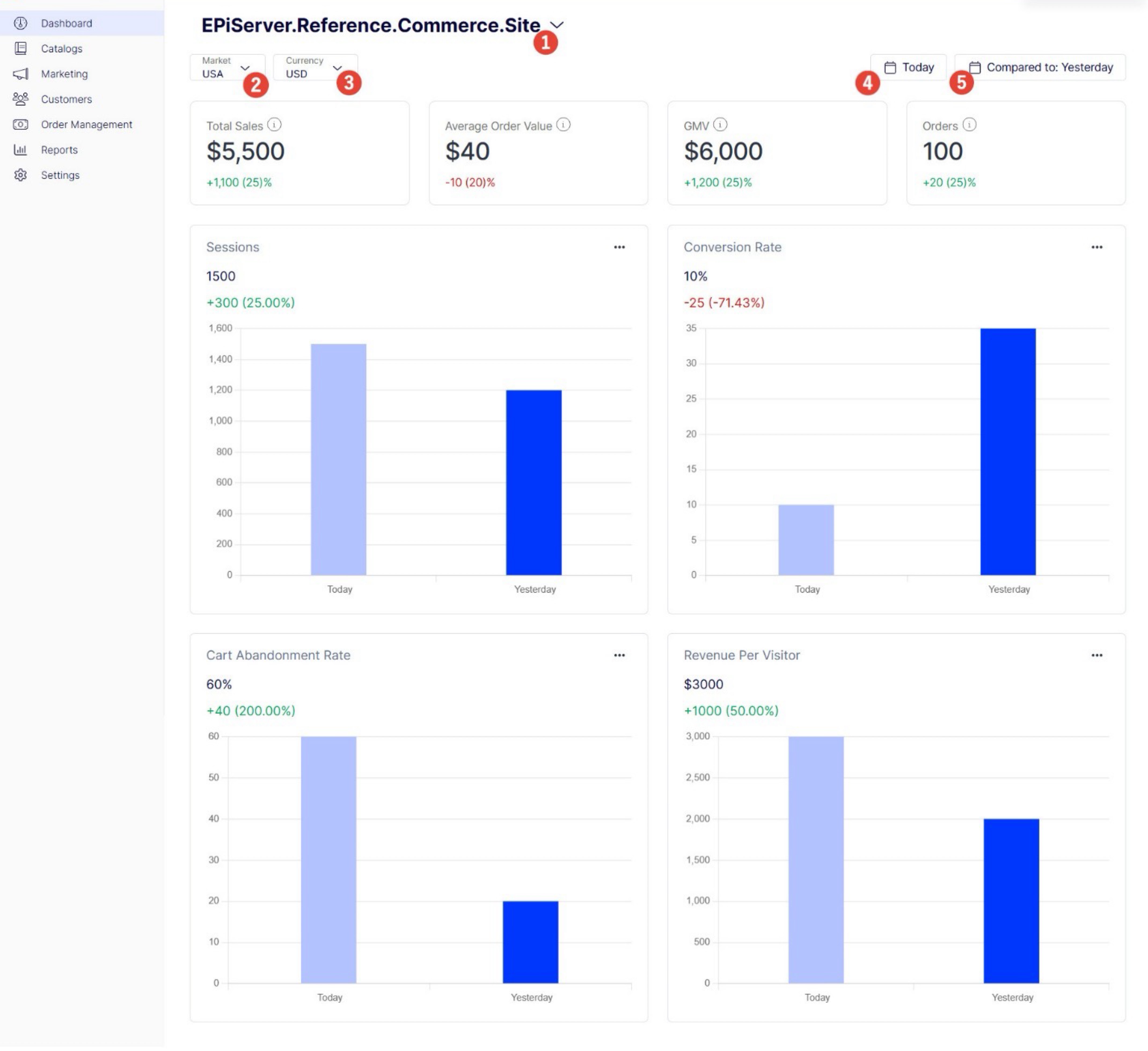Click the Revenue Per Visitor Yesterday bar

coord(1012,902)
